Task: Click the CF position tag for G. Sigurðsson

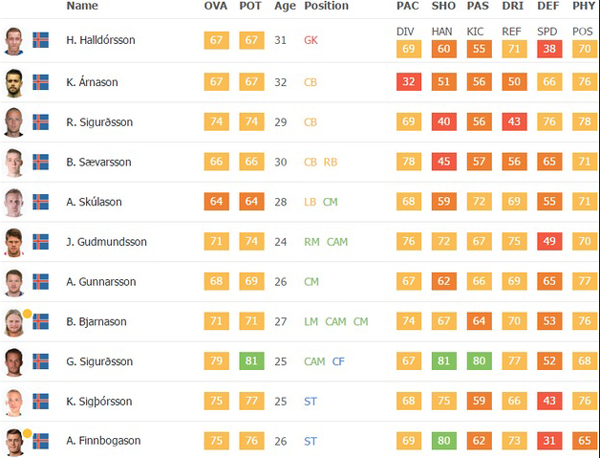Action: 338,362
